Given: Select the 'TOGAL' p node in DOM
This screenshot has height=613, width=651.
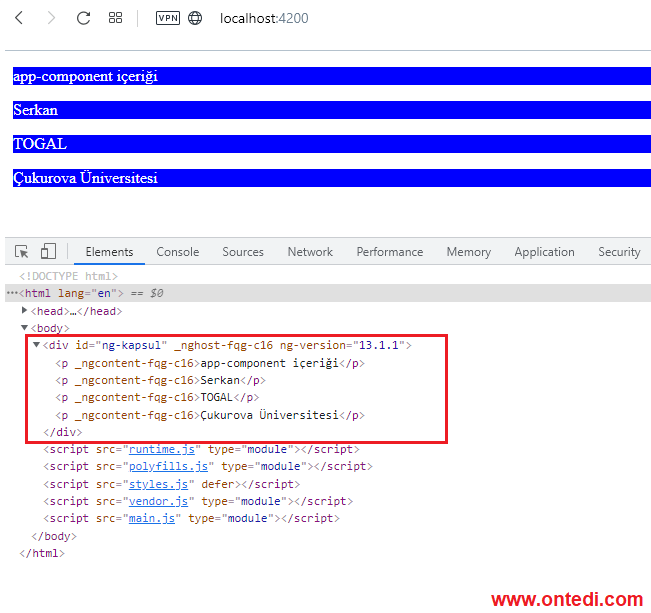Looking at the screenshot, I should click(x=157, y=397).
